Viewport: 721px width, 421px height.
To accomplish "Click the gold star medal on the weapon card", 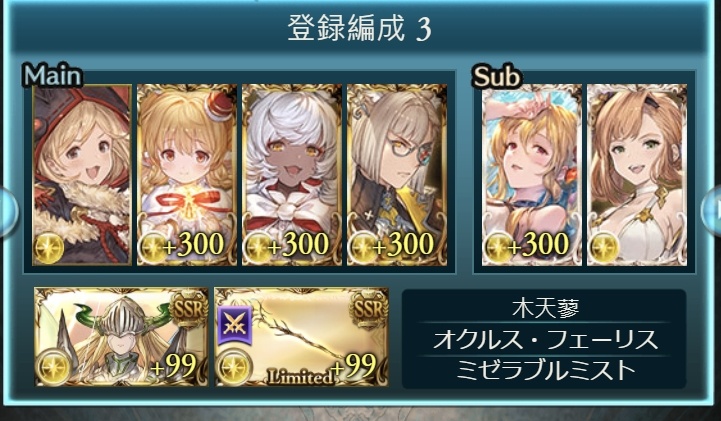I will (x=235, y=369).
